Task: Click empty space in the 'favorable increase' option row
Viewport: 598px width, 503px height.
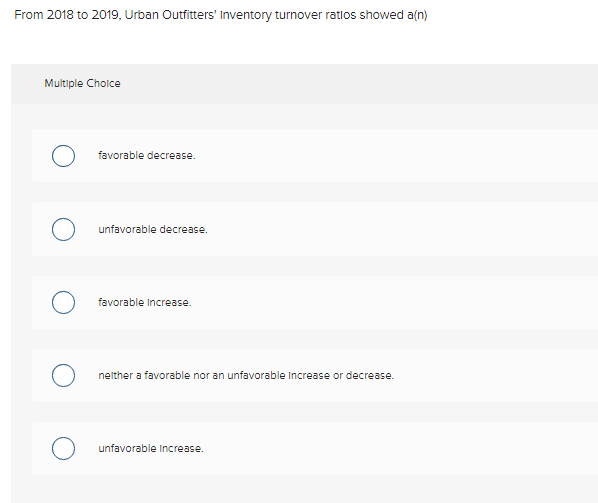Action: pos(381,302)
